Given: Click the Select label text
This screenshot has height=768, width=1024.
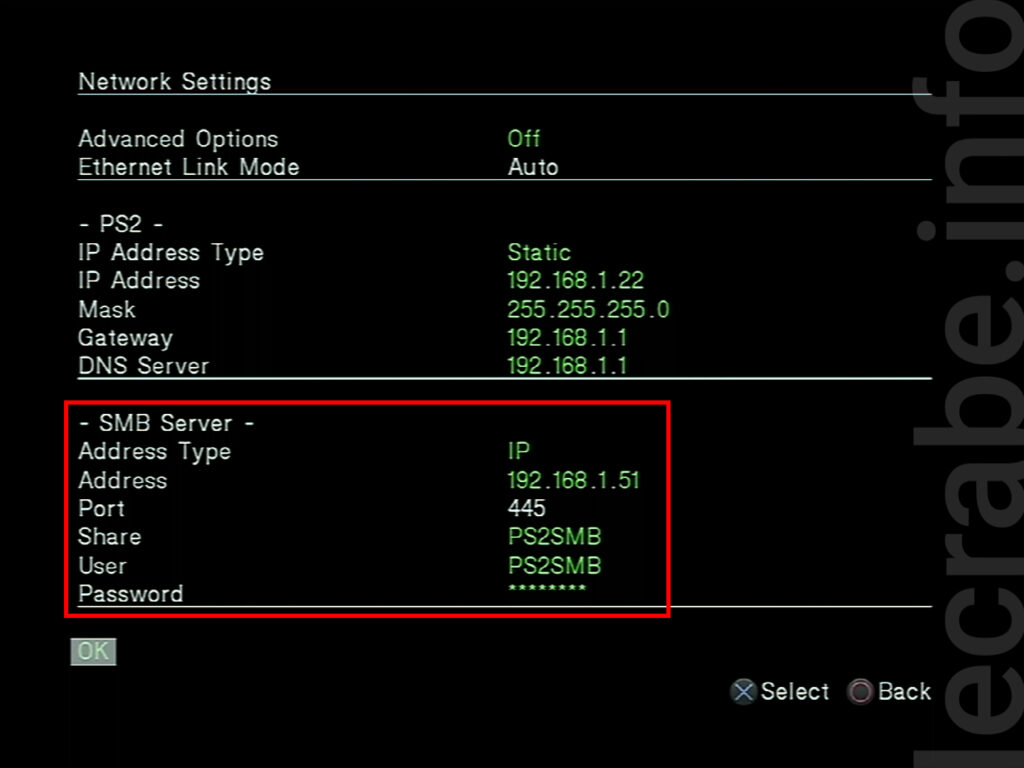Looking at the screenshot, I should tap(795, 691).
